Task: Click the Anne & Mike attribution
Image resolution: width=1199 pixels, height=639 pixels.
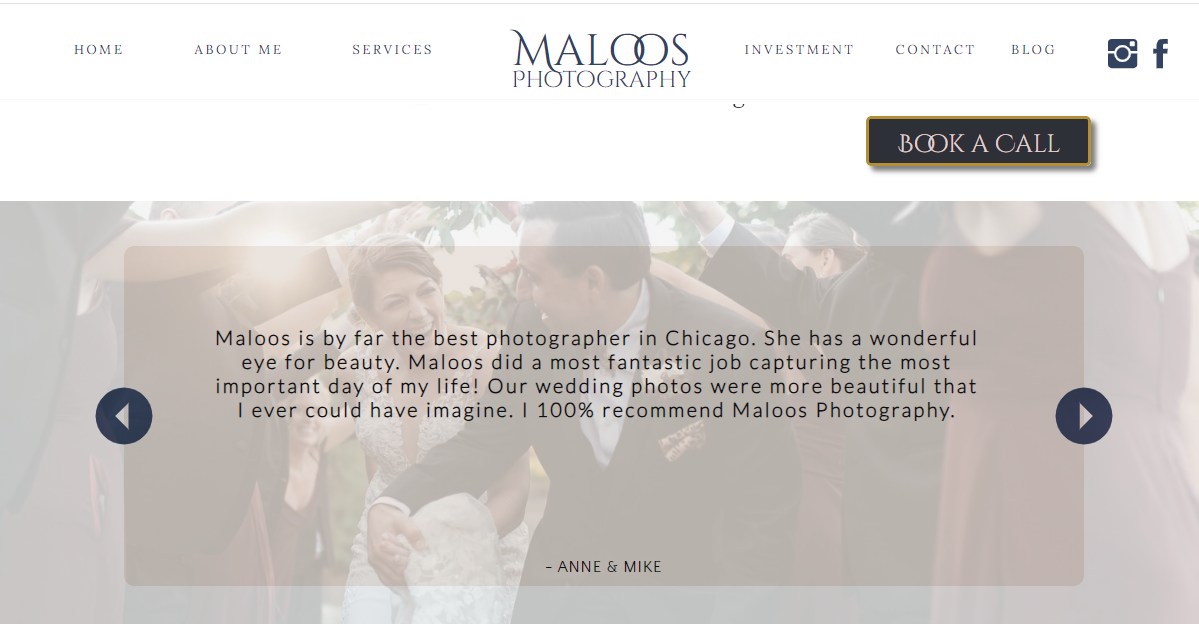Action: 604,567
